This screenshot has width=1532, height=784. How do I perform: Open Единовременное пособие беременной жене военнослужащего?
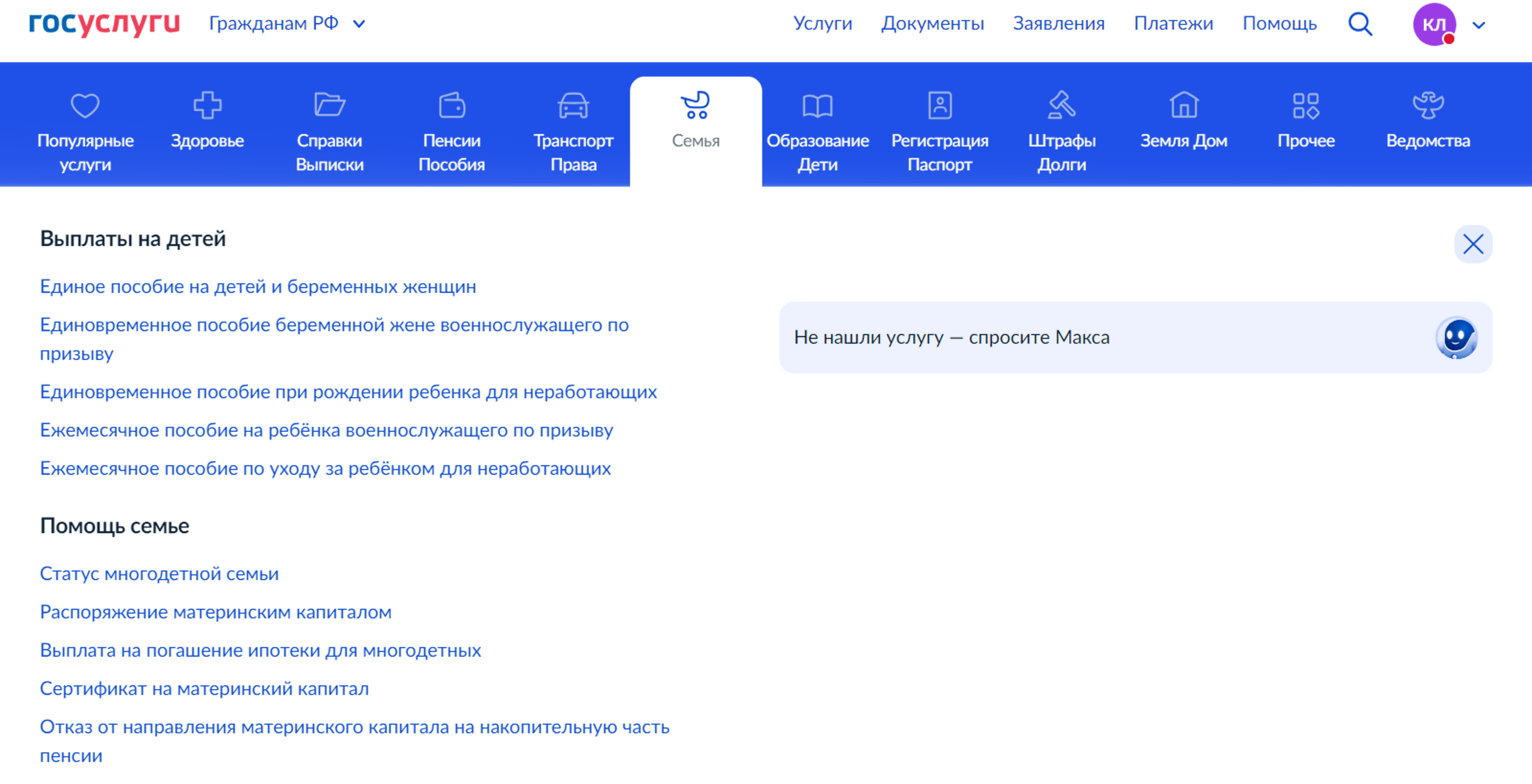pos(334,339)
